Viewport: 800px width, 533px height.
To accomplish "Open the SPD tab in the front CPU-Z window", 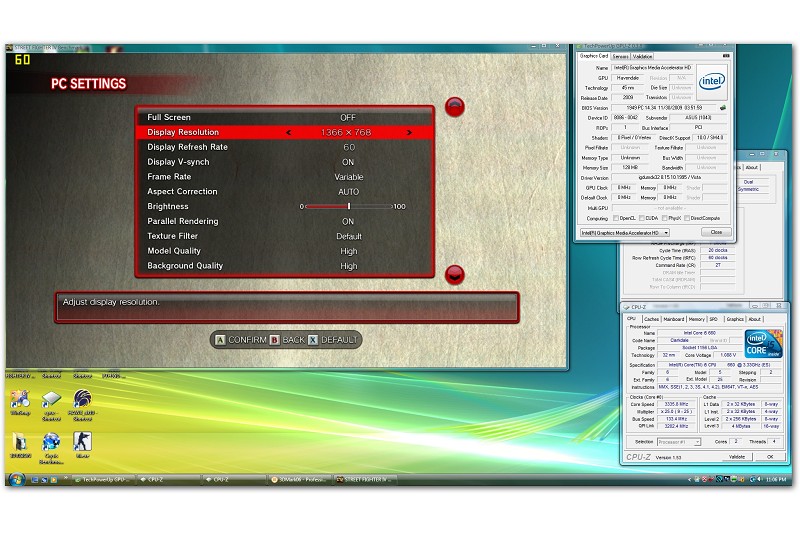I will (713, 319).
